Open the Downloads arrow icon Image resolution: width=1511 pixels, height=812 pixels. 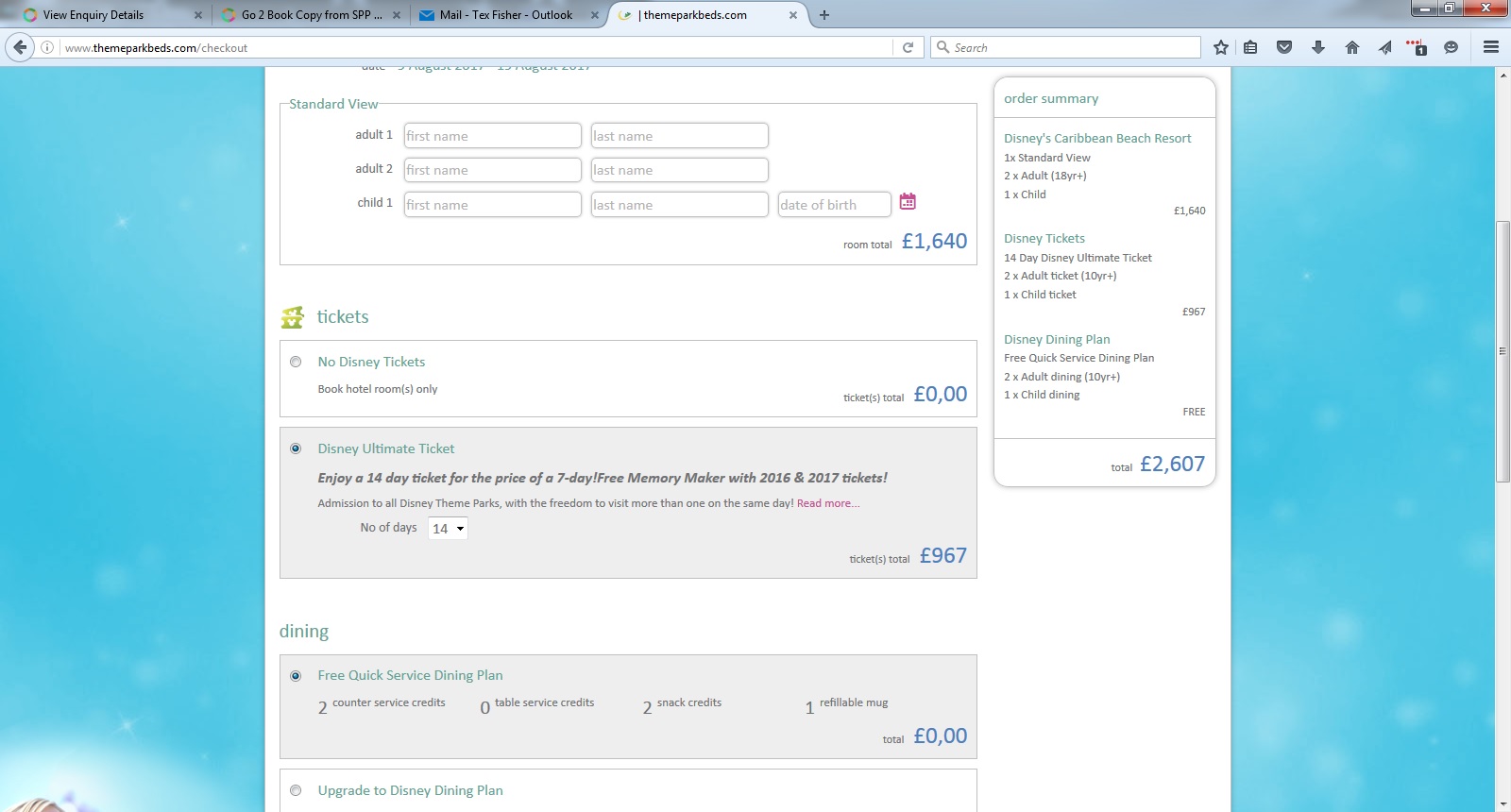point(1318,47)
